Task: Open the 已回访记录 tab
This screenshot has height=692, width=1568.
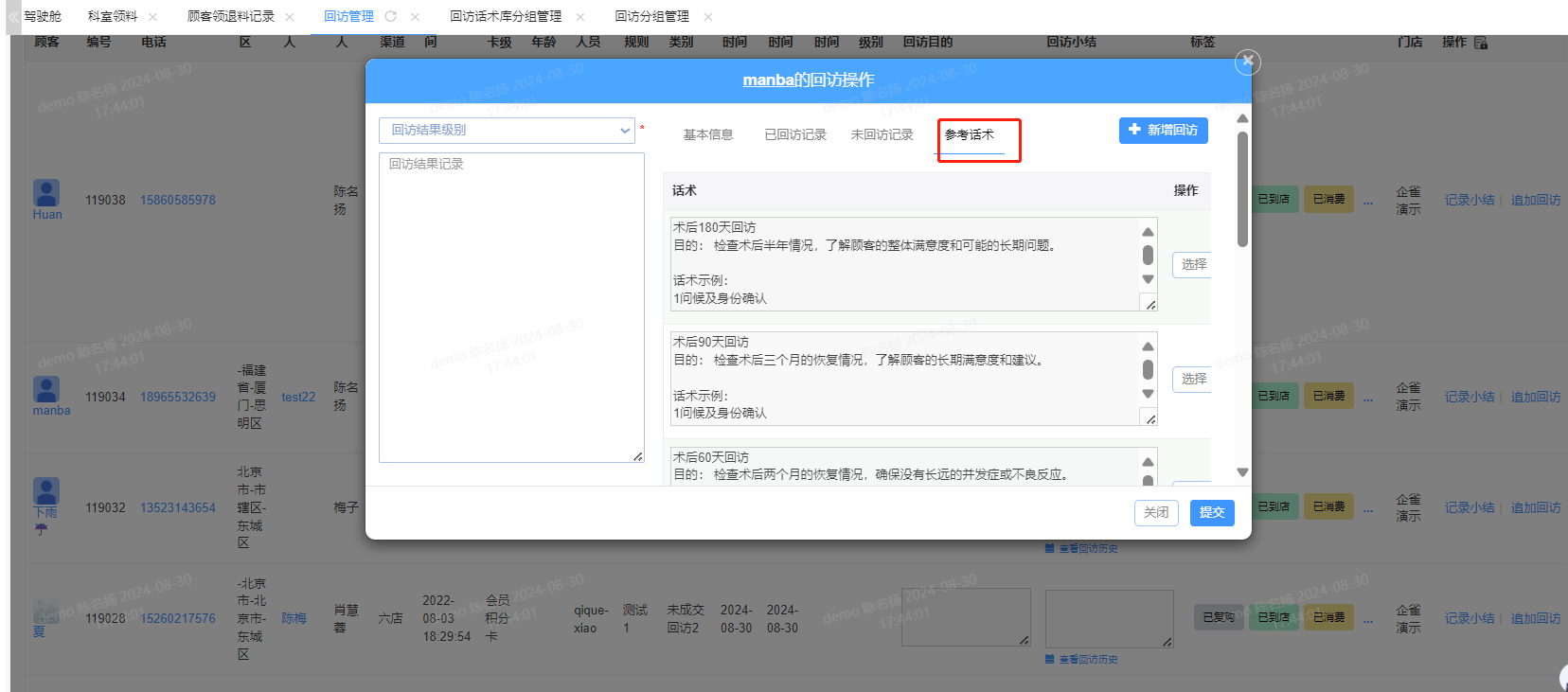Action: pyautogui.click(x=795, y=134)
